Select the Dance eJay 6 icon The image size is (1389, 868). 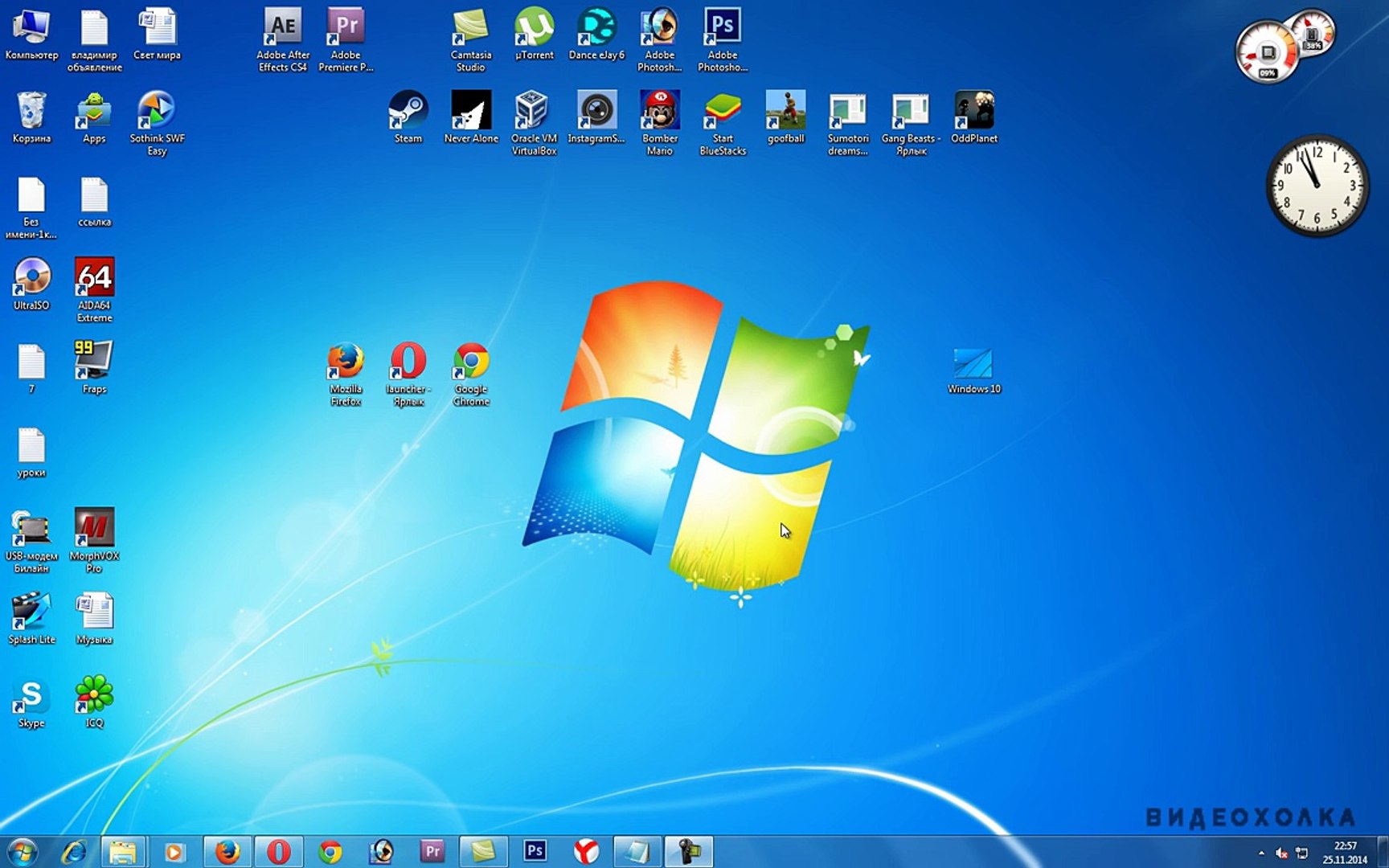pos(596,33)
